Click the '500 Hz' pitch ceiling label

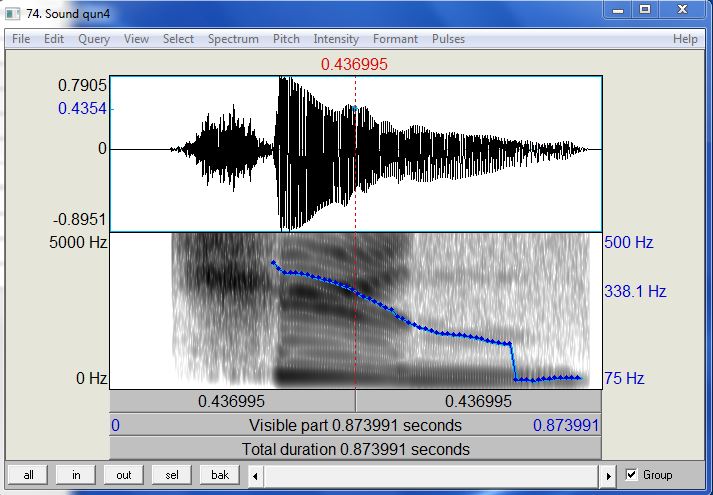pos(629,242)
